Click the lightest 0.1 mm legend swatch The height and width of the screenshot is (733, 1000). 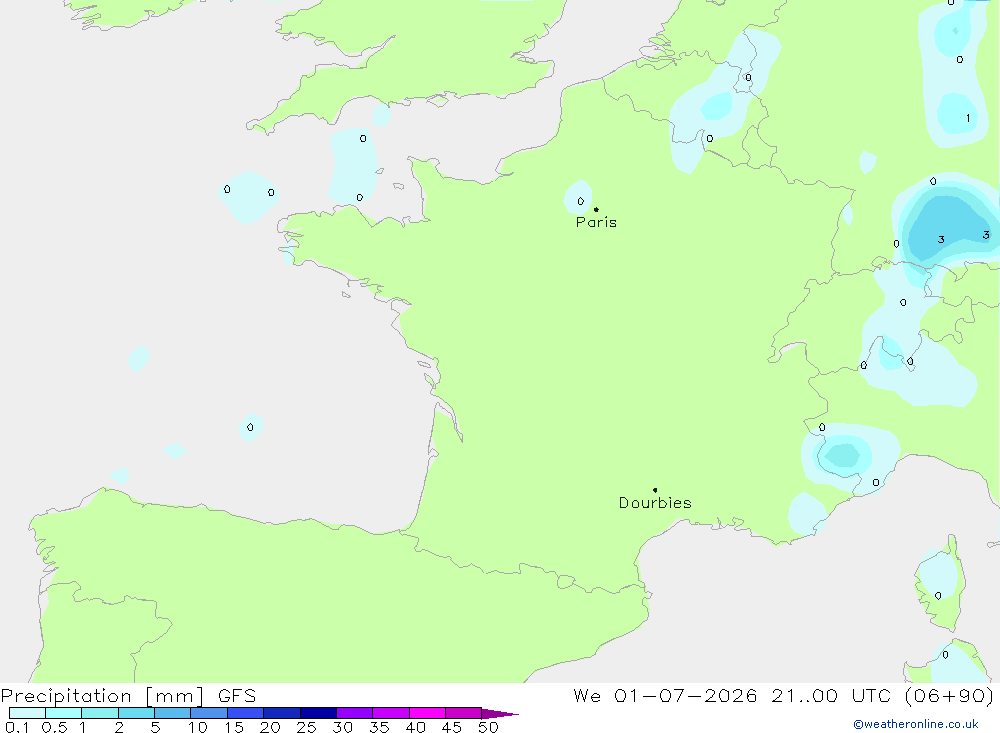point(27,713)
